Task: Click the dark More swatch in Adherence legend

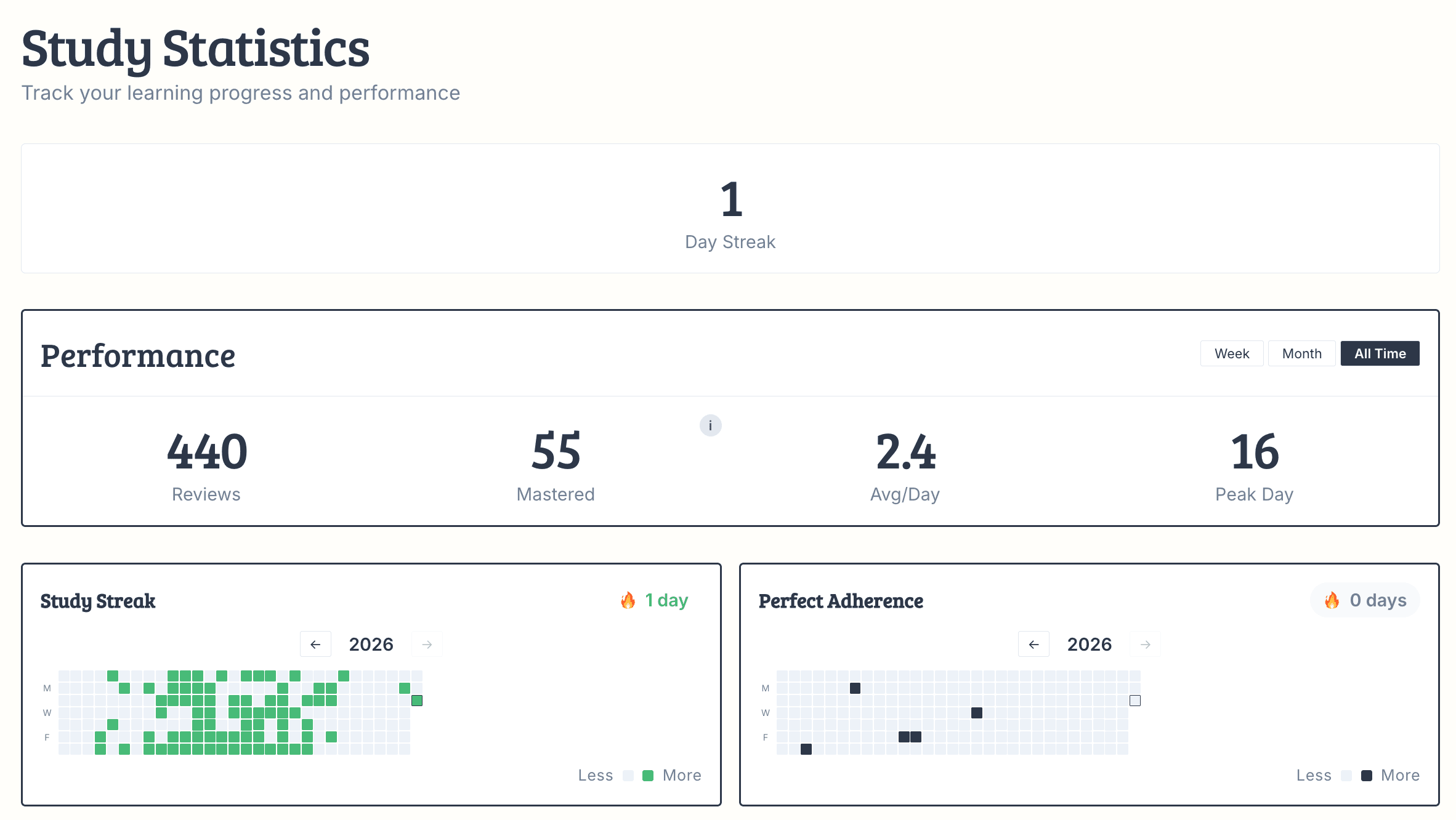Action: [x=1366, y=776]
